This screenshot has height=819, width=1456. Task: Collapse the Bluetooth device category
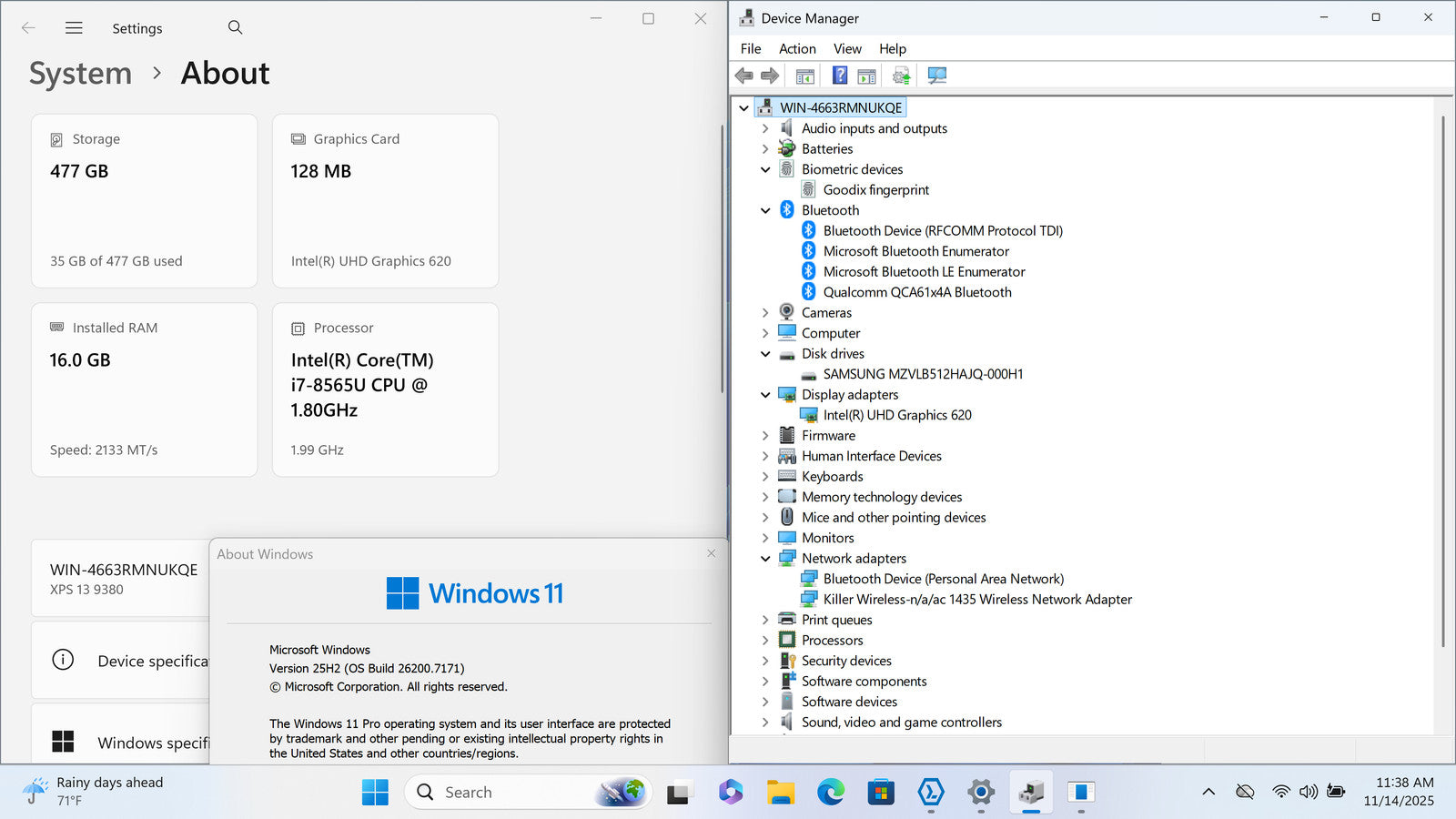pos(765,210)
